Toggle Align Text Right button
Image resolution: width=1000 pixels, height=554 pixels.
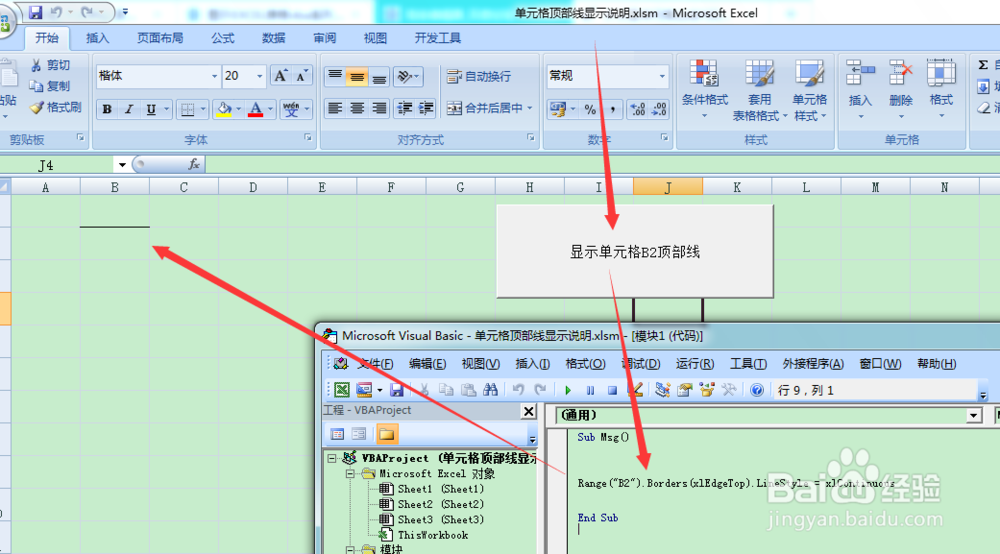pos(379,108)
